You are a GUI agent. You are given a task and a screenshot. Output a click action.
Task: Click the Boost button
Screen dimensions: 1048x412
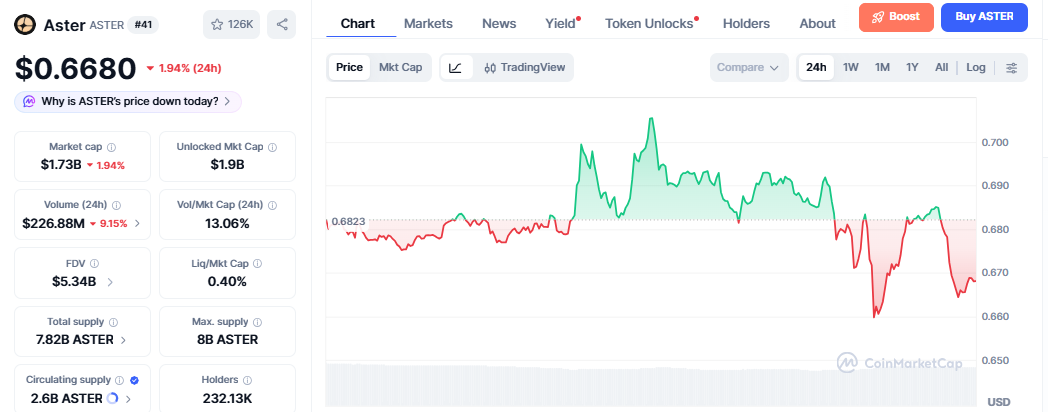click(896, 17)
